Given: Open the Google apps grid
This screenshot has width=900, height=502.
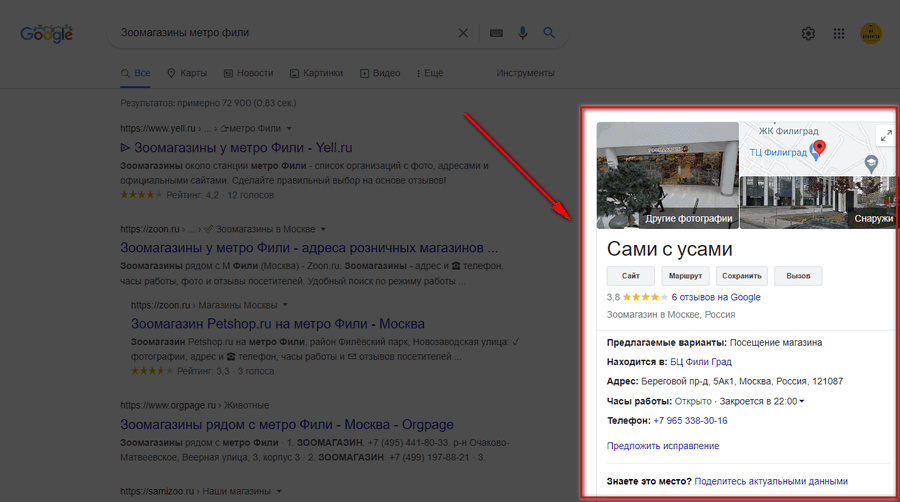Looking at the screenshot, I should click(839, 34).
